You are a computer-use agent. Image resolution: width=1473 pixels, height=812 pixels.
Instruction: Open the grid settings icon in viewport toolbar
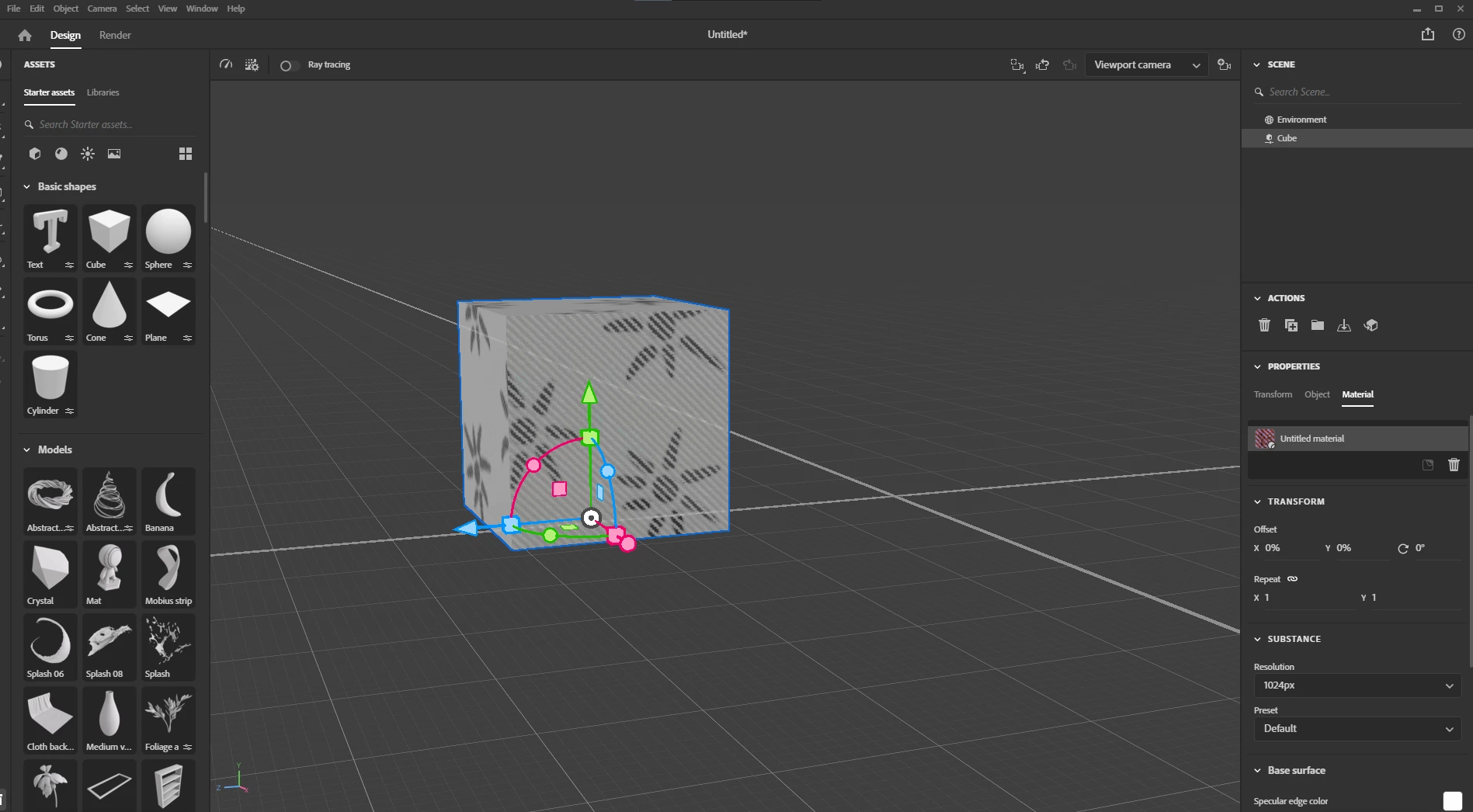(x=252, y=64)
